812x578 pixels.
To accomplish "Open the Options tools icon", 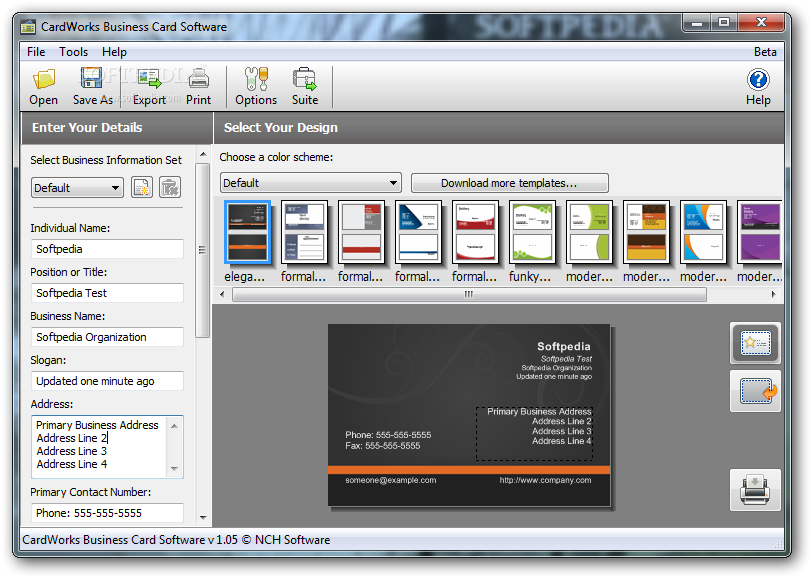I will 256,79.
